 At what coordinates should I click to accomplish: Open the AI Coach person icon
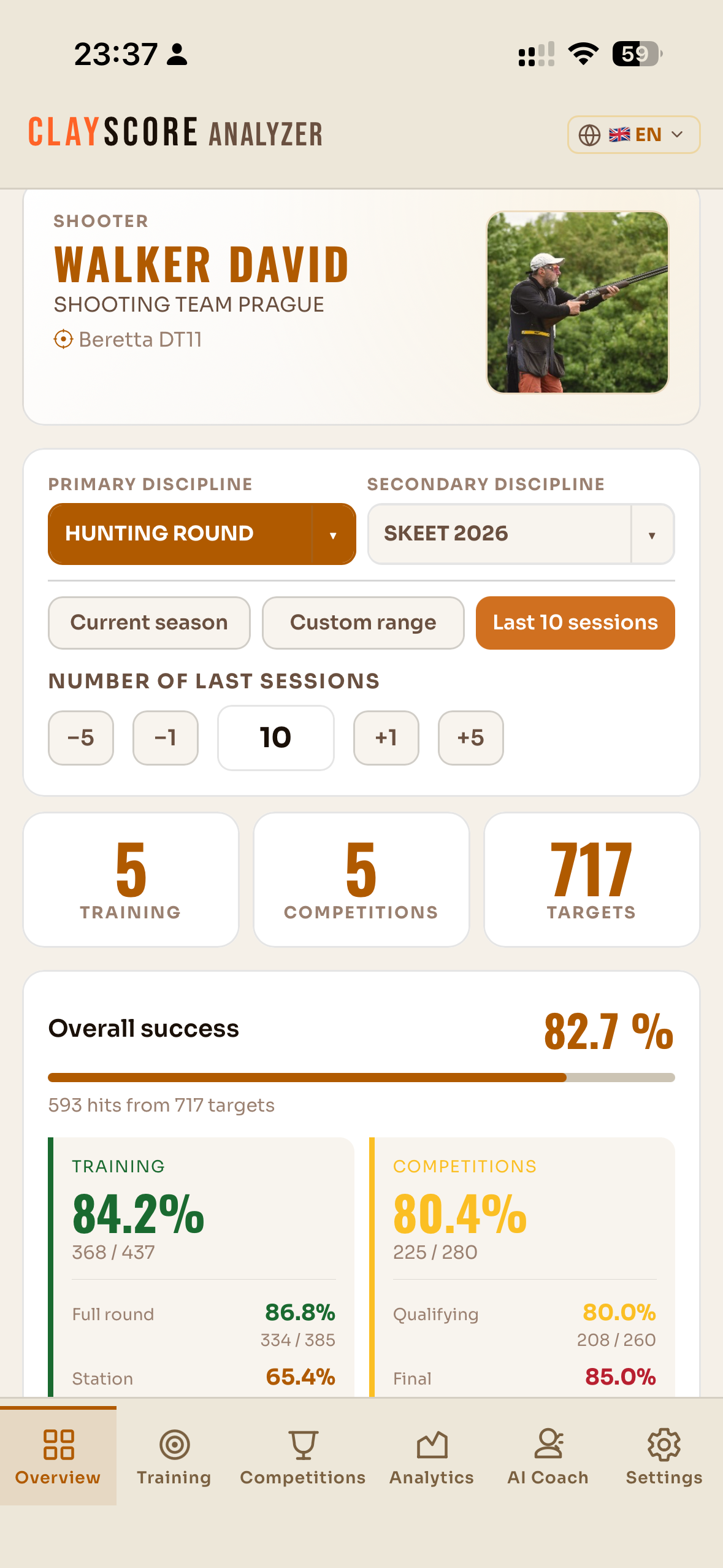tap(548, 1444)
